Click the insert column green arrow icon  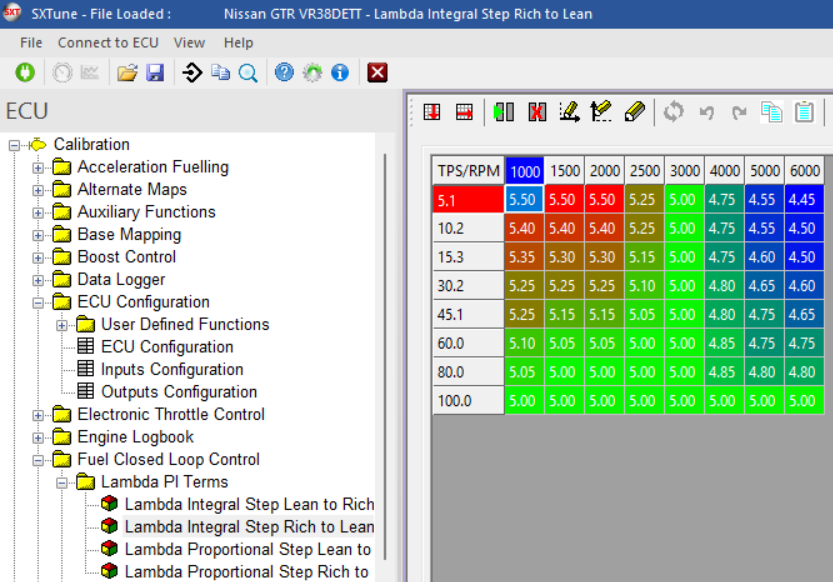click(503, 112)
